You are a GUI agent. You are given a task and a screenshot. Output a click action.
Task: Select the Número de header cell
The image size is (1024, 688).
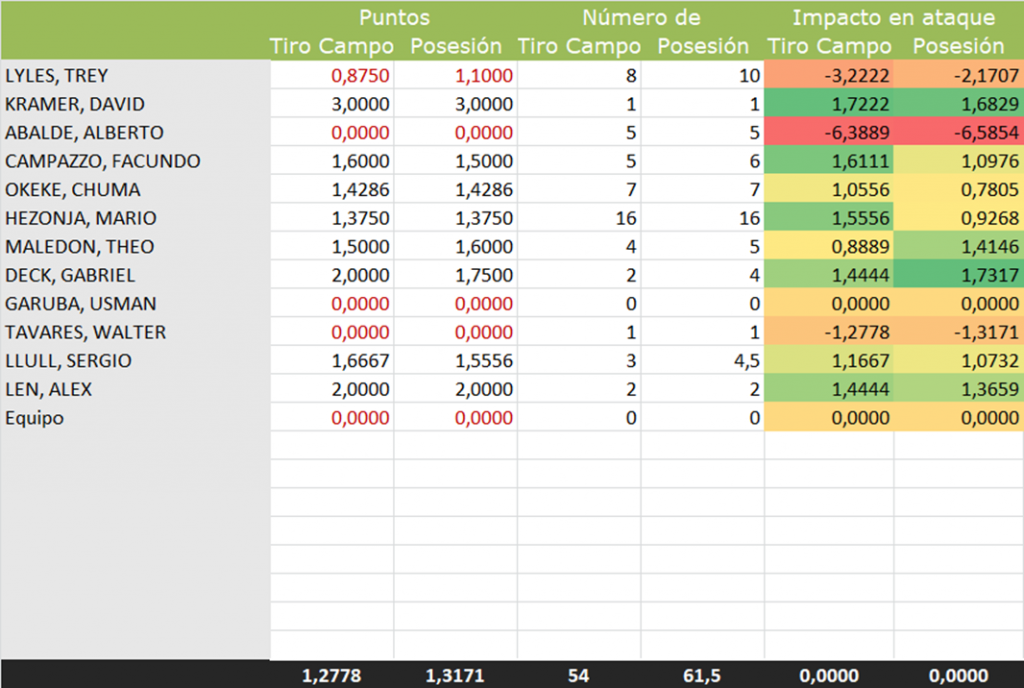641,18
